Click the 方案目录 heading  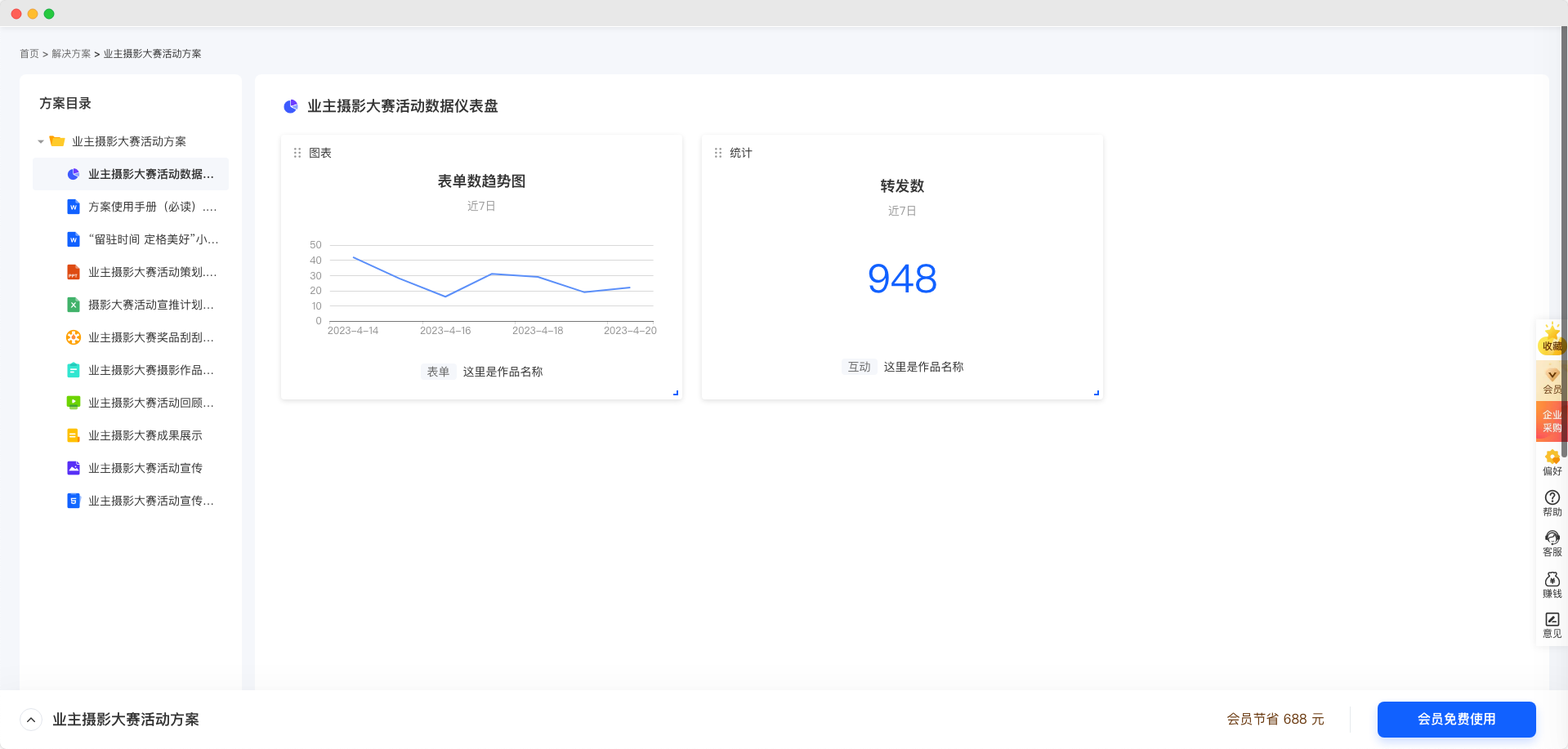[x=65, y=104]
